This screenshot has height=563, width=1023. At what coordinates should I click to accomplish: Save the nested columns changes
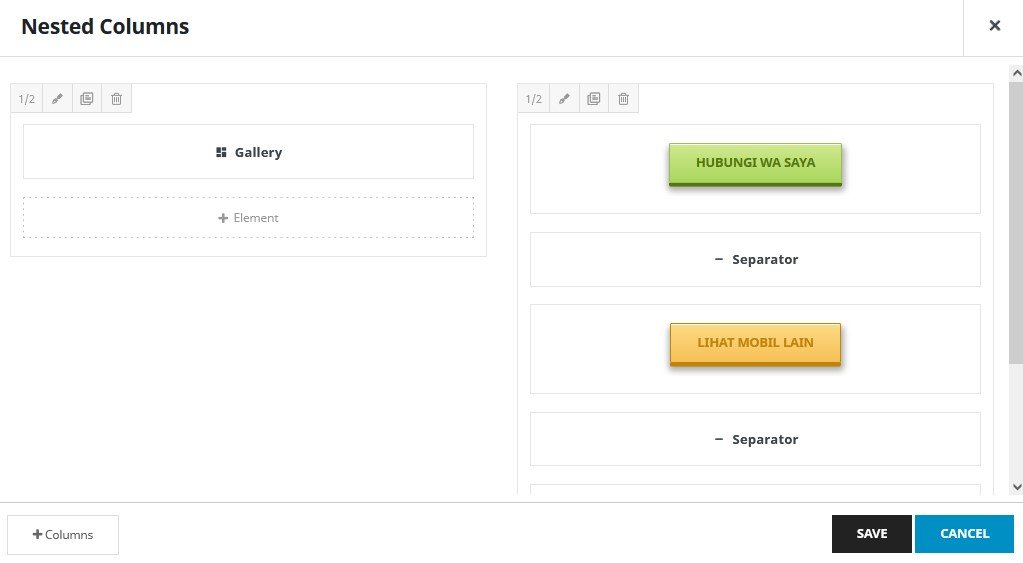coord(871,534)
